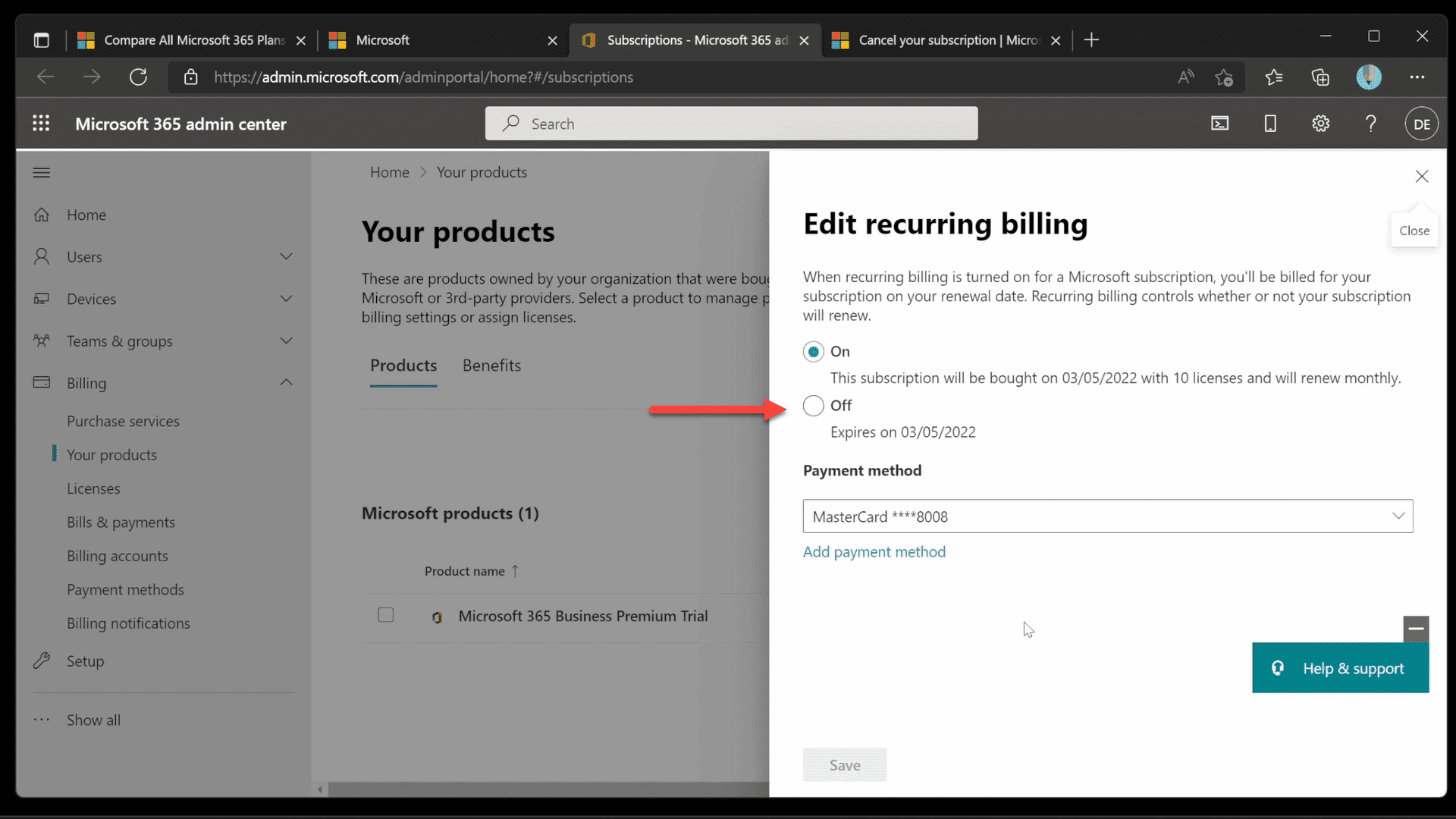The image size is (1456, 819).
Task: Close the Subscriptions browser tab
Action: coord(804,41)
